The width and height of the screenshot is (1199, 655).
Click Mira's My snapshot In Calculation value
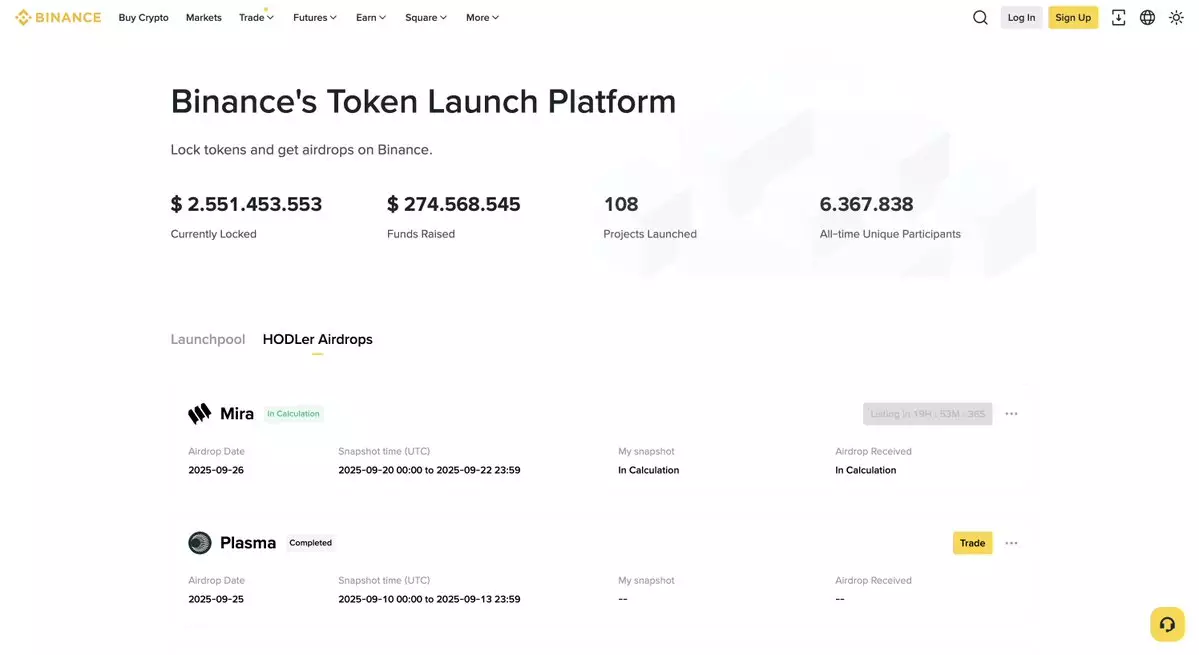click(x=648, y=470)
